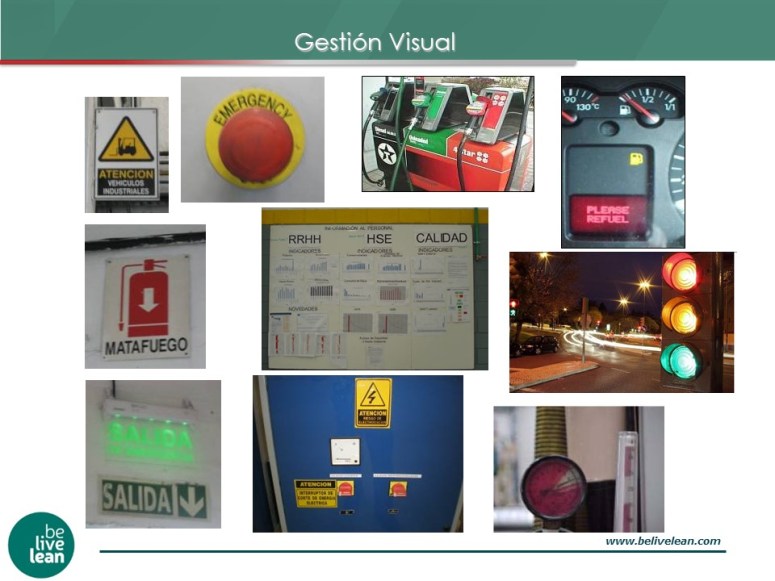Click the red Please Refuel display
This screenshot has height=581, width=775.
point(608,214)
